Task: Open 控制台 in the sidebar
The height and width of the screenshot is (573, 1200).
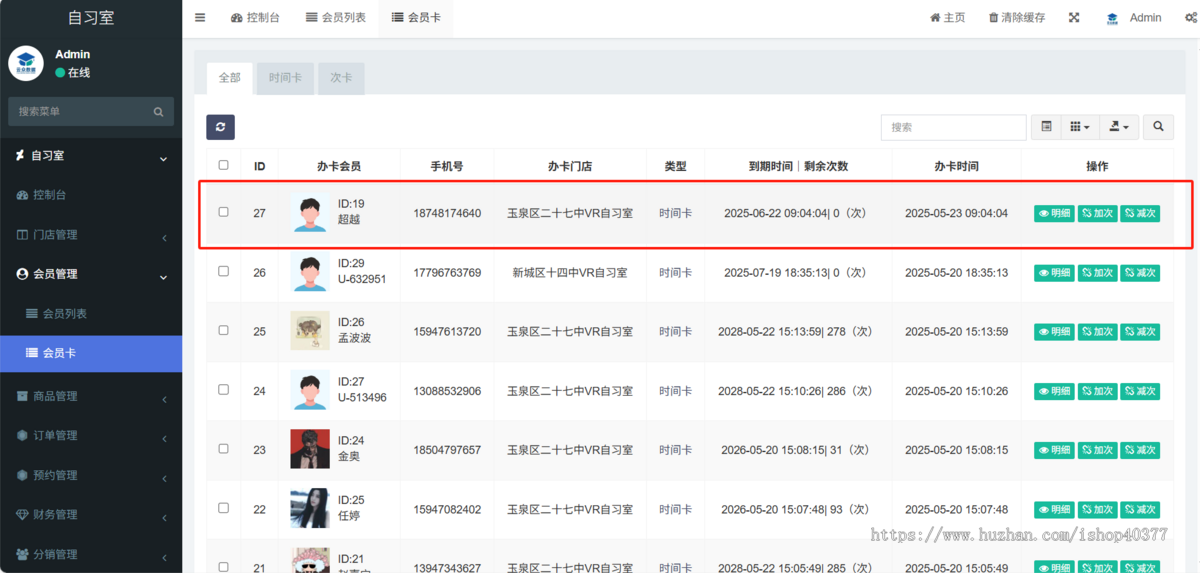Action: (x=91, y=195)
